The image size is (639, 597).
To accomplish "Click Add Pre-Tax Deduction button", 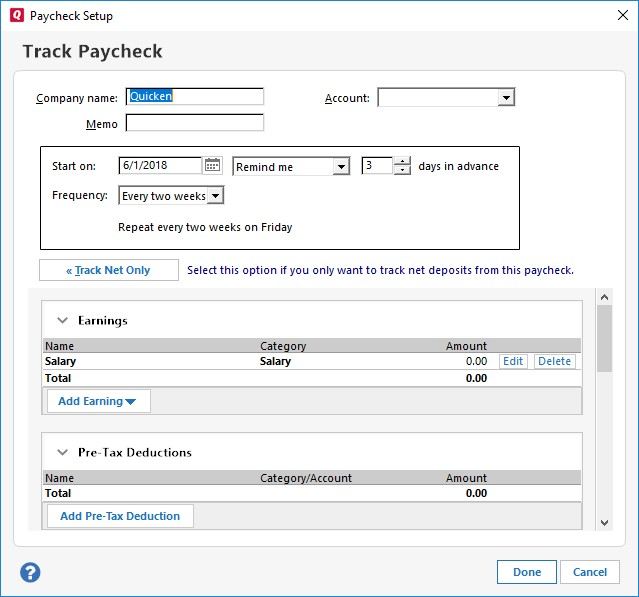I will click(120, 516).
